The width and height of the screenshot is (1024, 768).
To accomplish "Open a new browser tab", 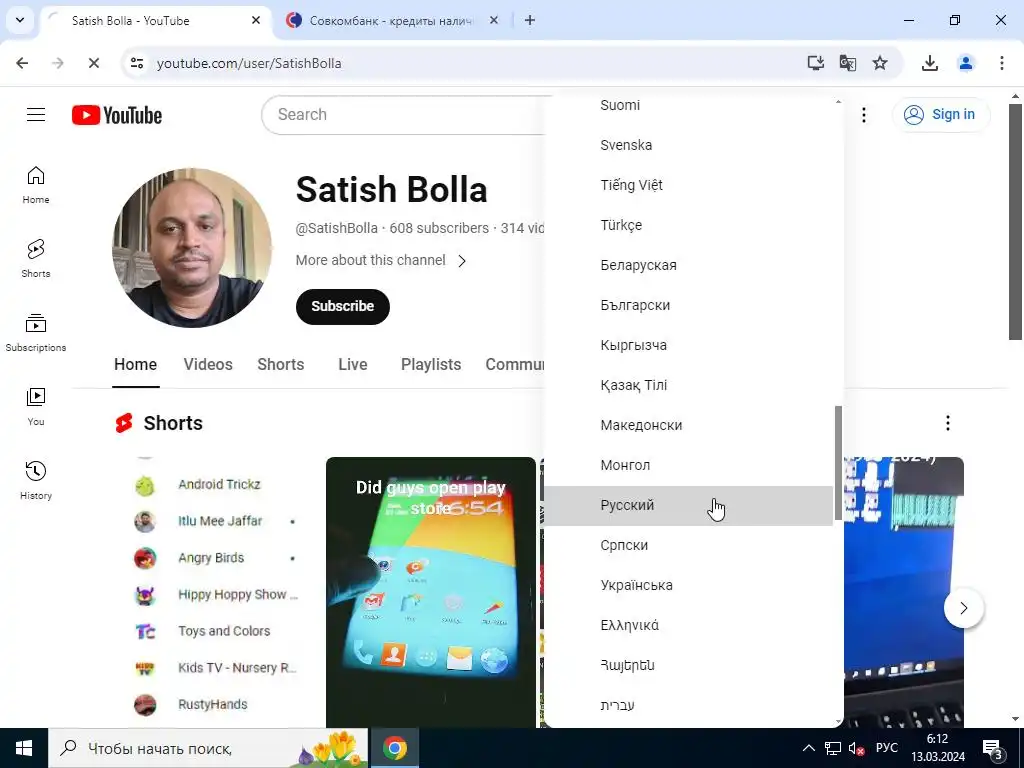I will tap(530, 20).
